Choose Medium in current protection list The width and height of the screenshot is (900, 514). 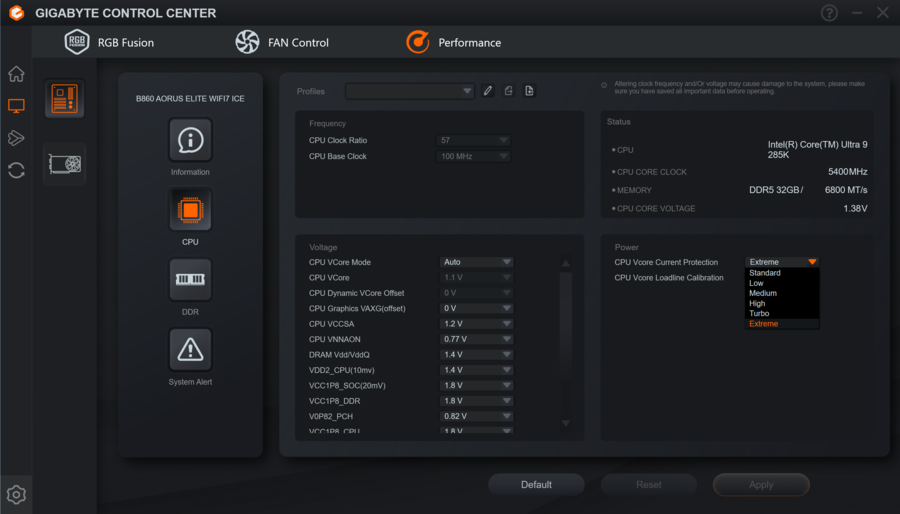(782, 293)
